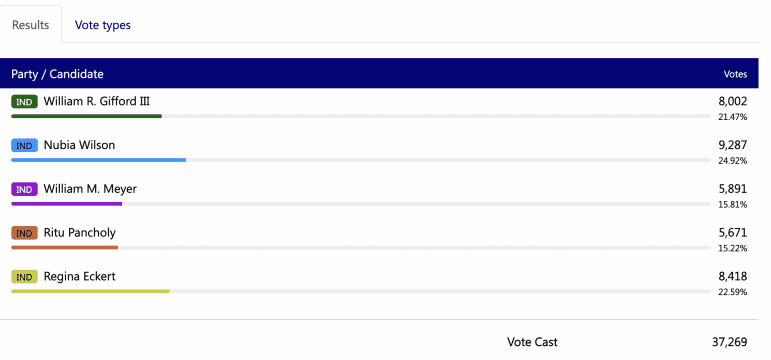Image resolution: width=771 pixels, height=360 pixels.
Task: Click the green vote bar for Gifford
Action: click(x=87, y=116)
